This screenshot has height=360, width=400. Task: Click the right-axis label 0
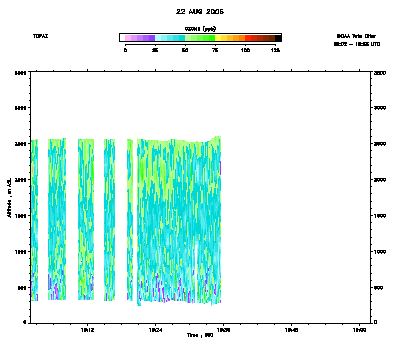coord(376,322)
